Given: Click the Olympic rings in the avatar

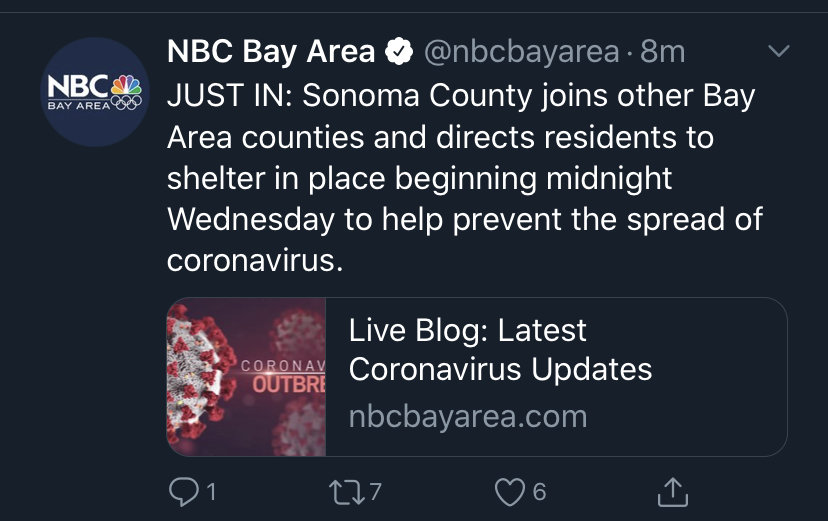Looking at the screenshot, I should point(126,102).
